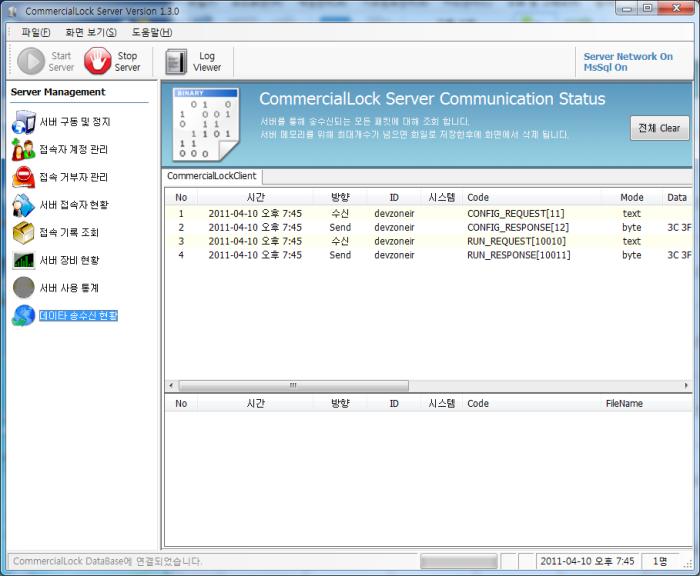Image resolution: width=700 pixels, height=576 pixels.
Task: Select 서버 장비 현황 menu item
Action: (x=70, y=260)
